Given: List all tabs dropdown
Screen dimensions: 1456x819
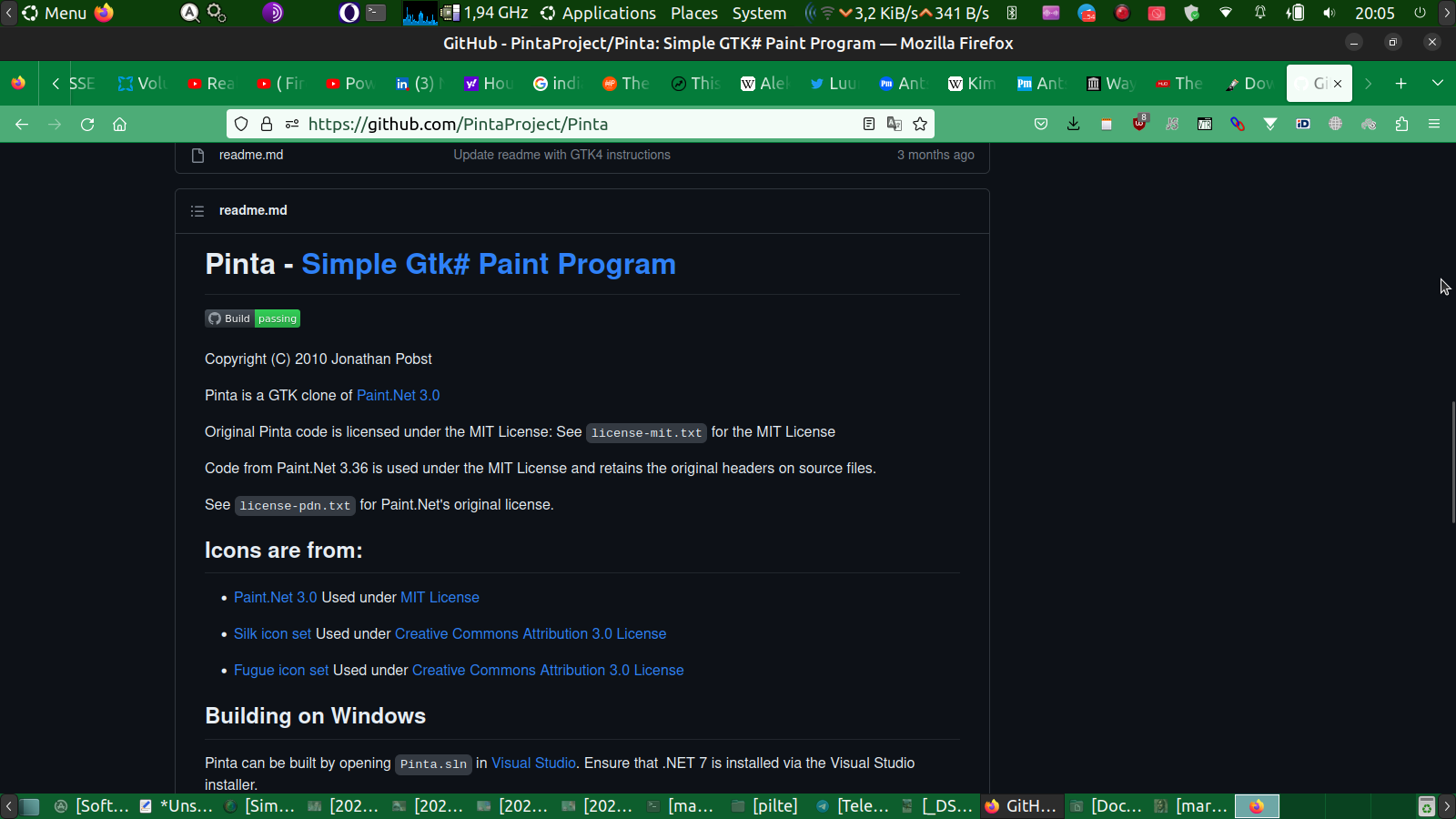Looking at the screenshot, I should (x=1438, y=83).
